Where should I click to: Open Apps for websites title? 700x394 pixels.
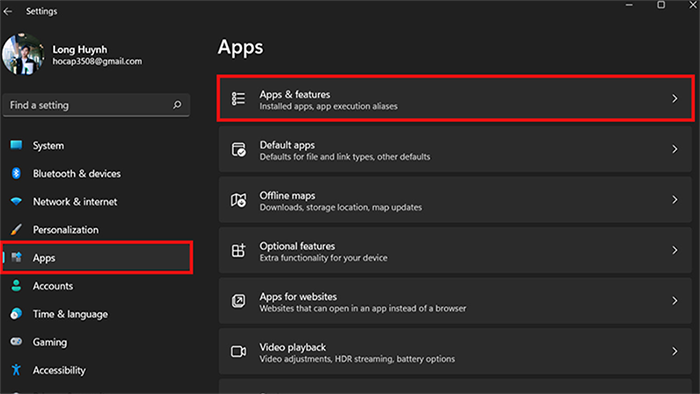[x=298, y=296]
